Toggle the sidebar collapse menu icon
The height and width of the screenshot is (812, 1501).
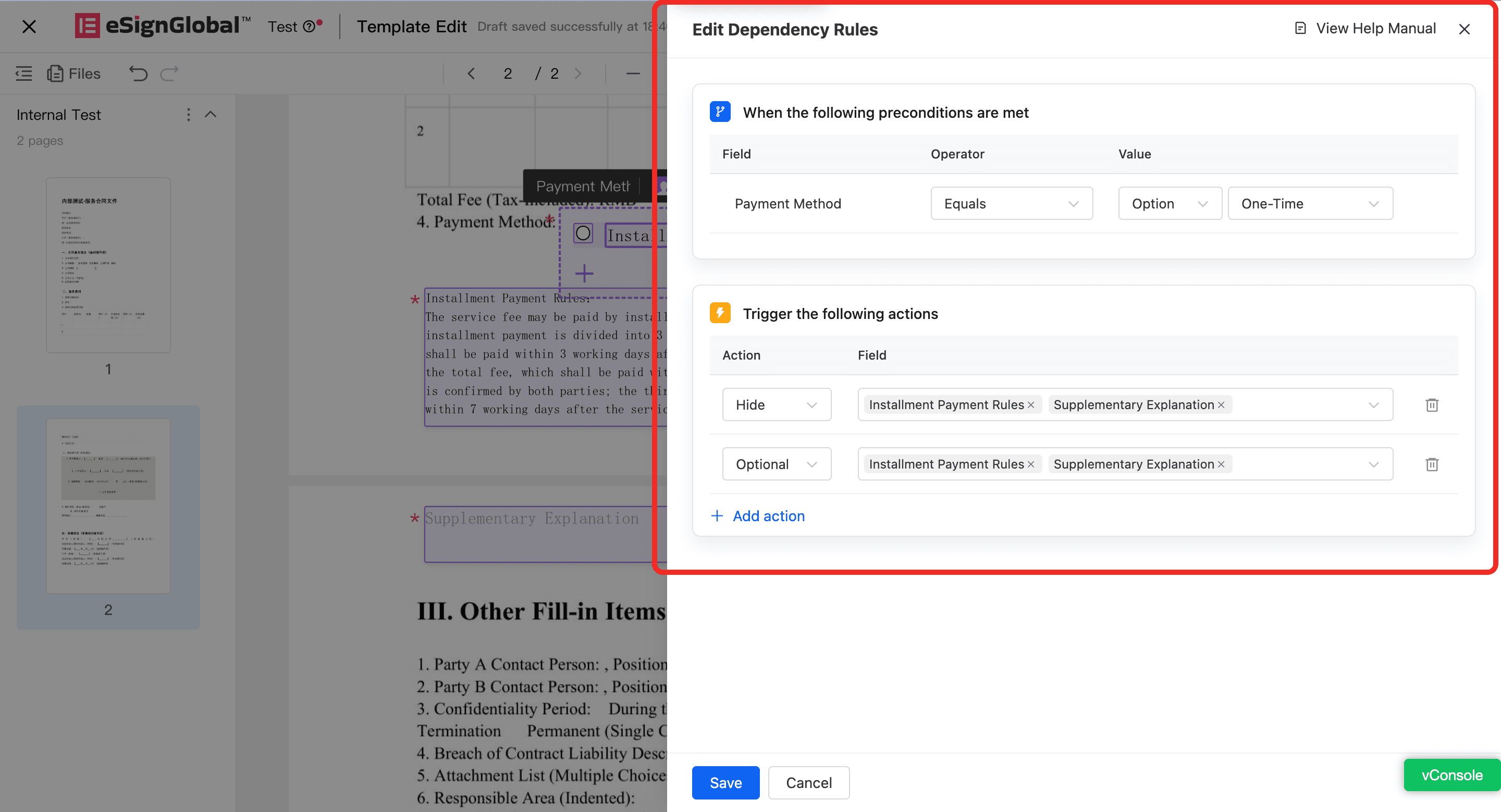click(x=24, y=73)
